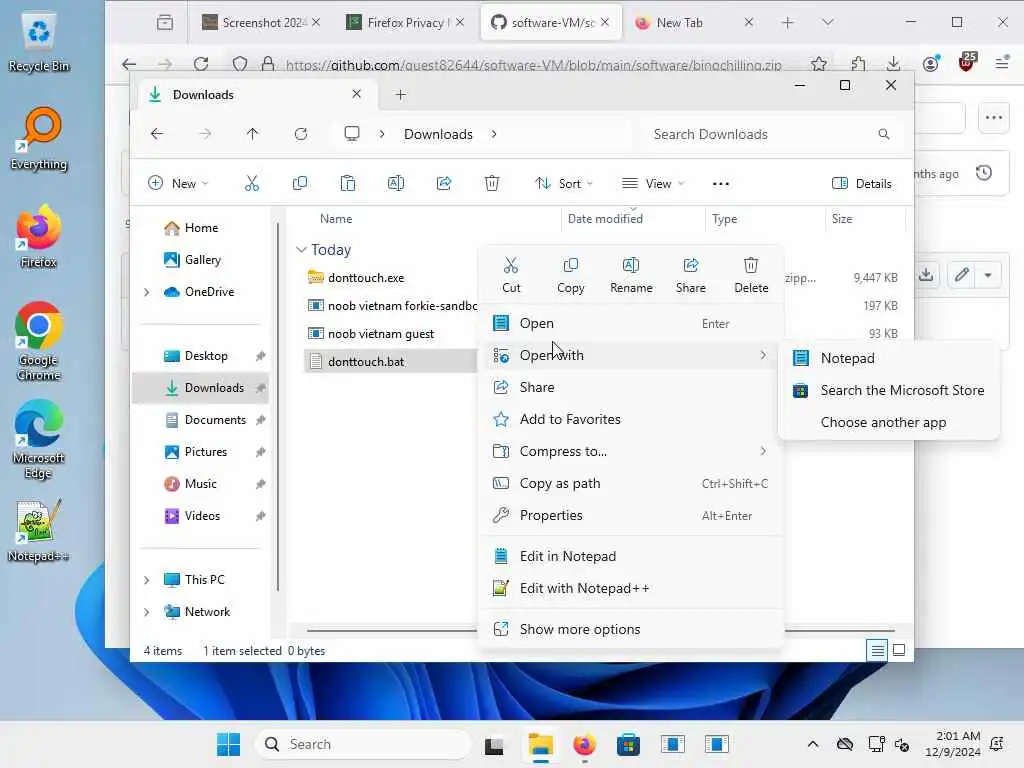
Task: Refresh the Downloads folder view
Action: [300, 134]
